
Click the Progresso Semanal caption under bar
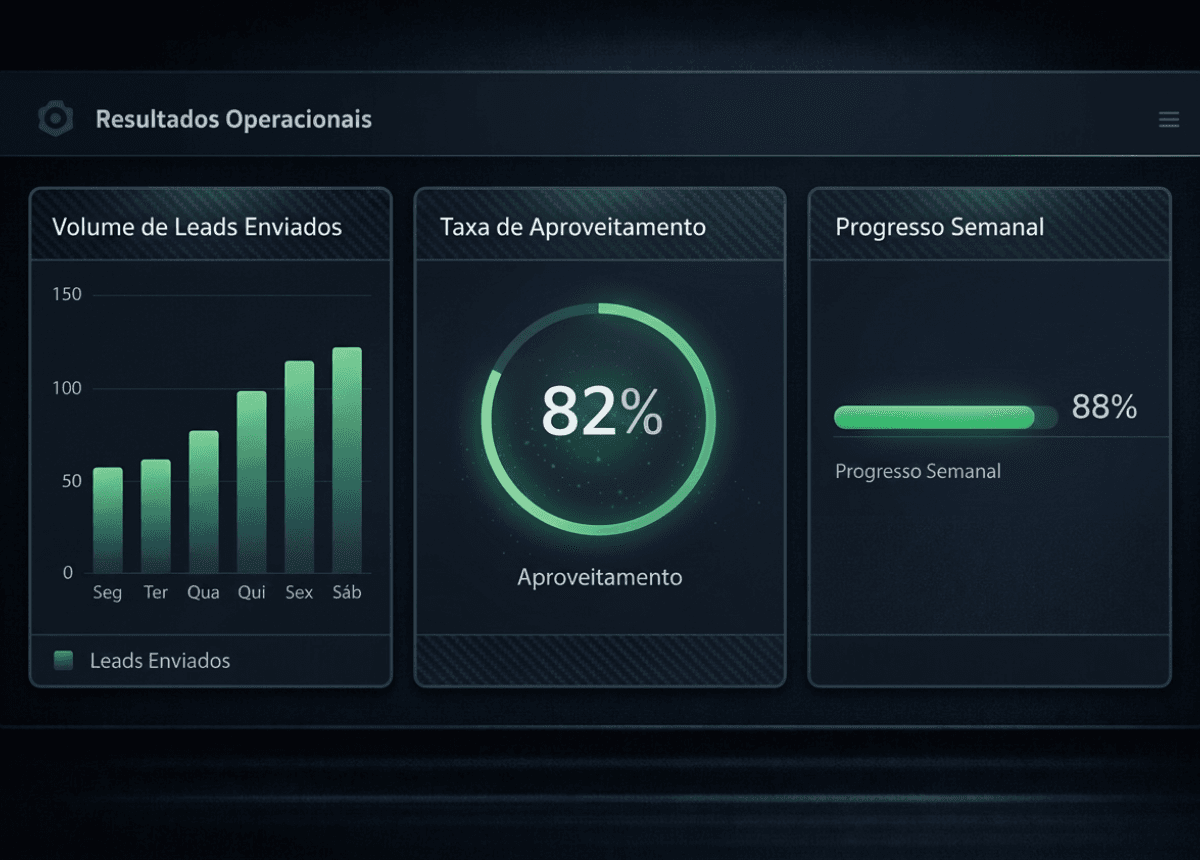tap(917, 471)
